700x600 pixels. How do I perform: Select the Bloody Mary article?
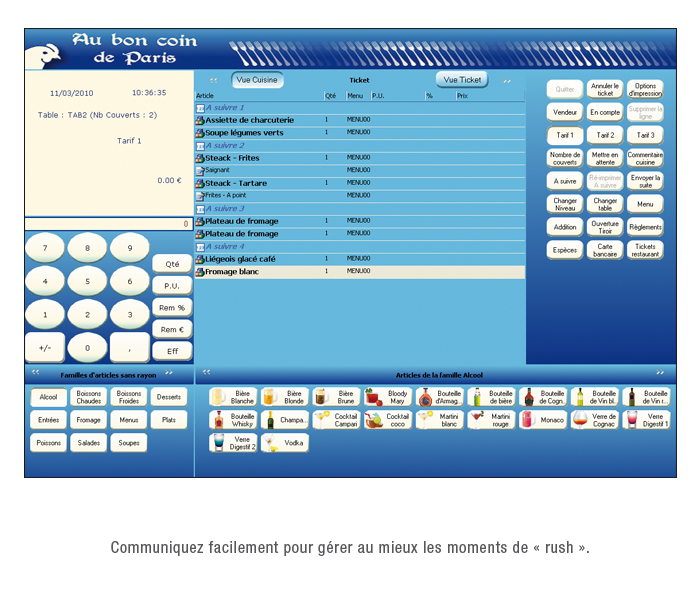click(388, 397)
